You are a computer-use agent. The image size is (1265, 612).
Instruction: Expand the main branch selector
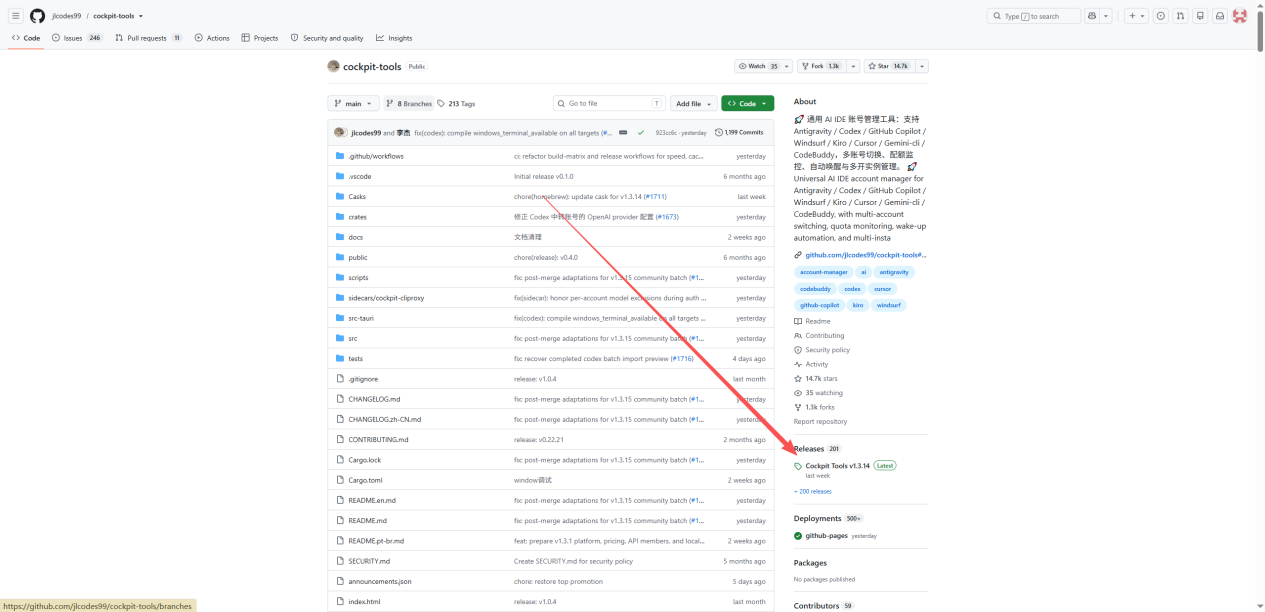tap(354, 104)
